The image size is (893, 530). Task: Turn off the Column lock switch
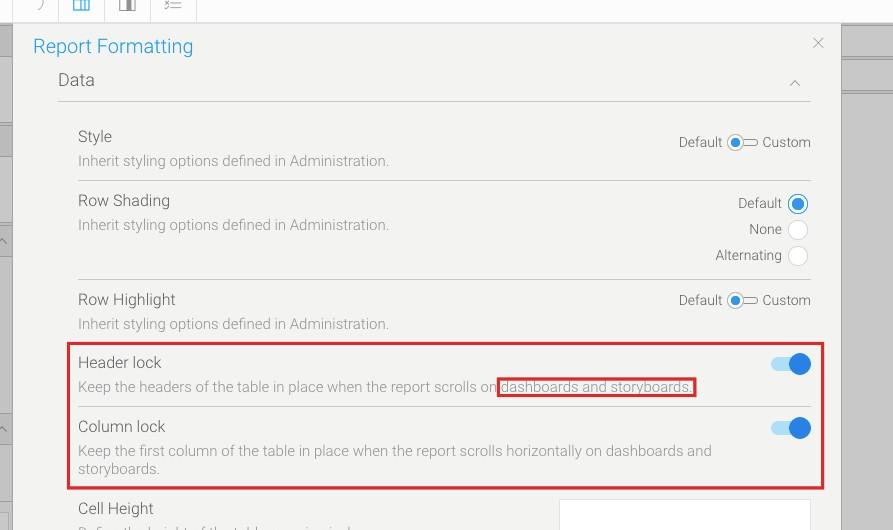pyautogui.click(x=790, y=428)
